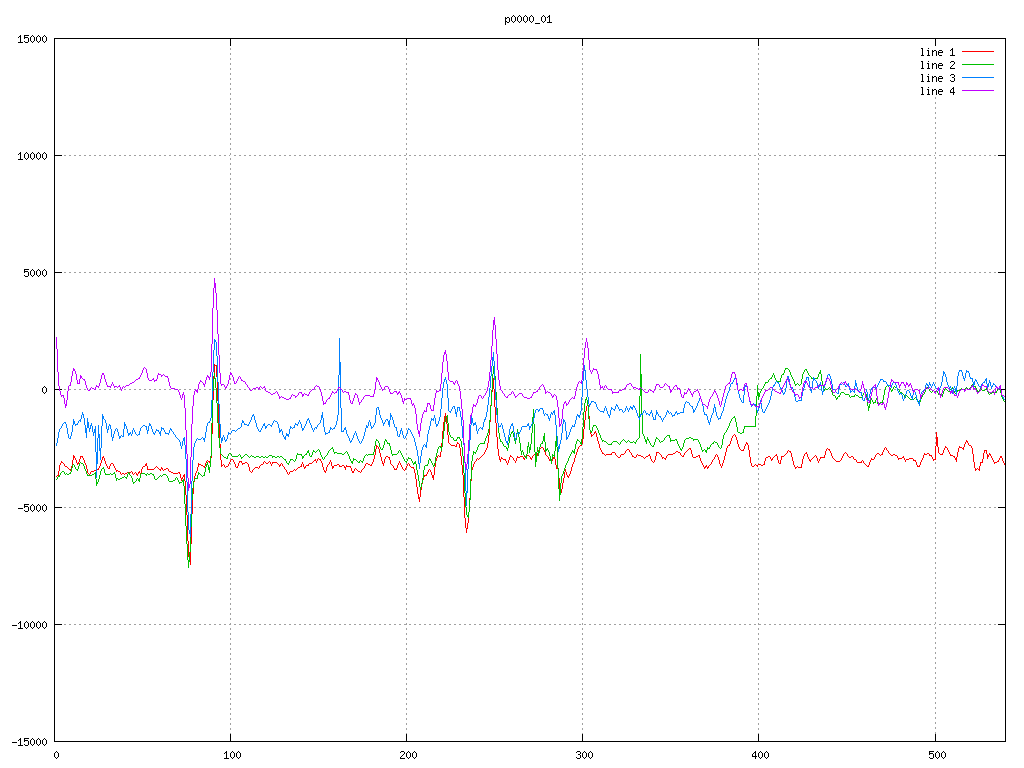Select the 'line 3' legend label
The height and width of the screenshot is (768, 1024).
pos(937,78)
